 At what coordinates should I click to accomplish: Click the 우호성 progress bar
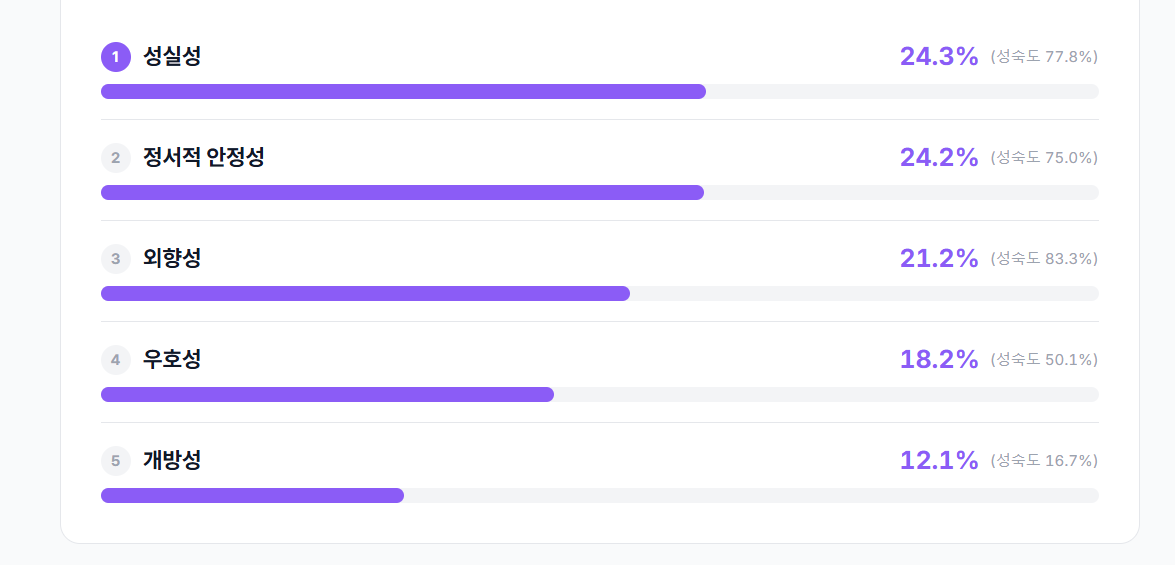tap(600, 395)
